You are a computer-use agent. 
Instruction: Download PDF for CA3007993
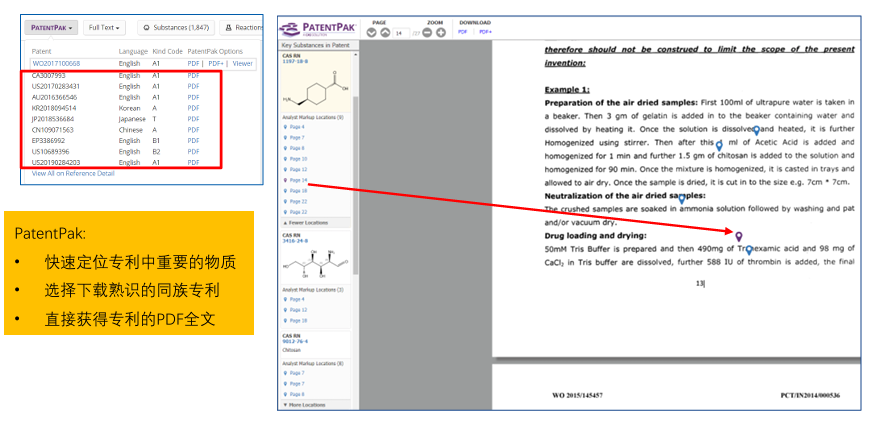click(193, 75)
